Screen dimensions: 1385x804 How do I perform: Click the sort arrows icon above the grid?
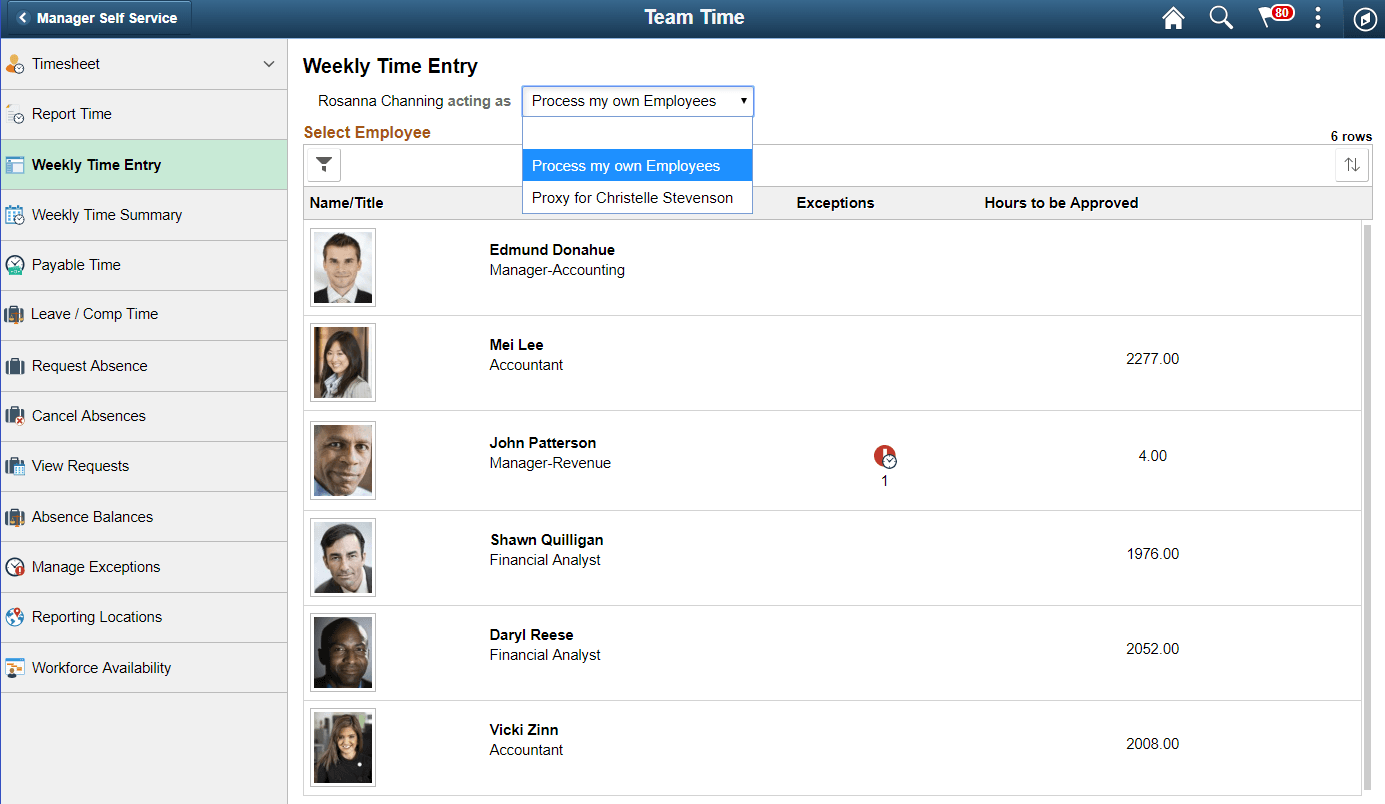(1351, 164)
